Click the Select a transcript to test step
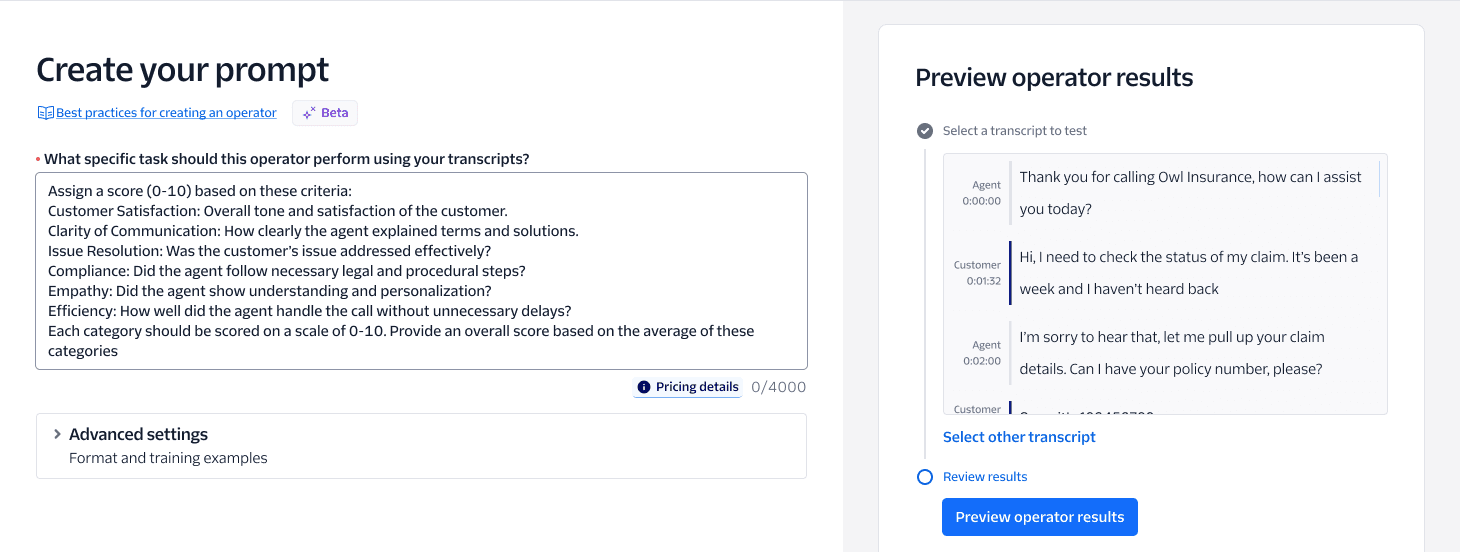 pos(1014,131)
